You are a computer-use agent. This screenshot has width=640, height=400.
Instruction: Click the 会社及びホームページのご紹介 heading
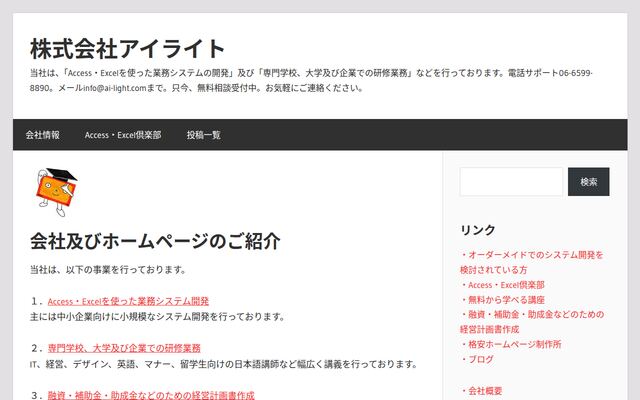click(155, 241)
